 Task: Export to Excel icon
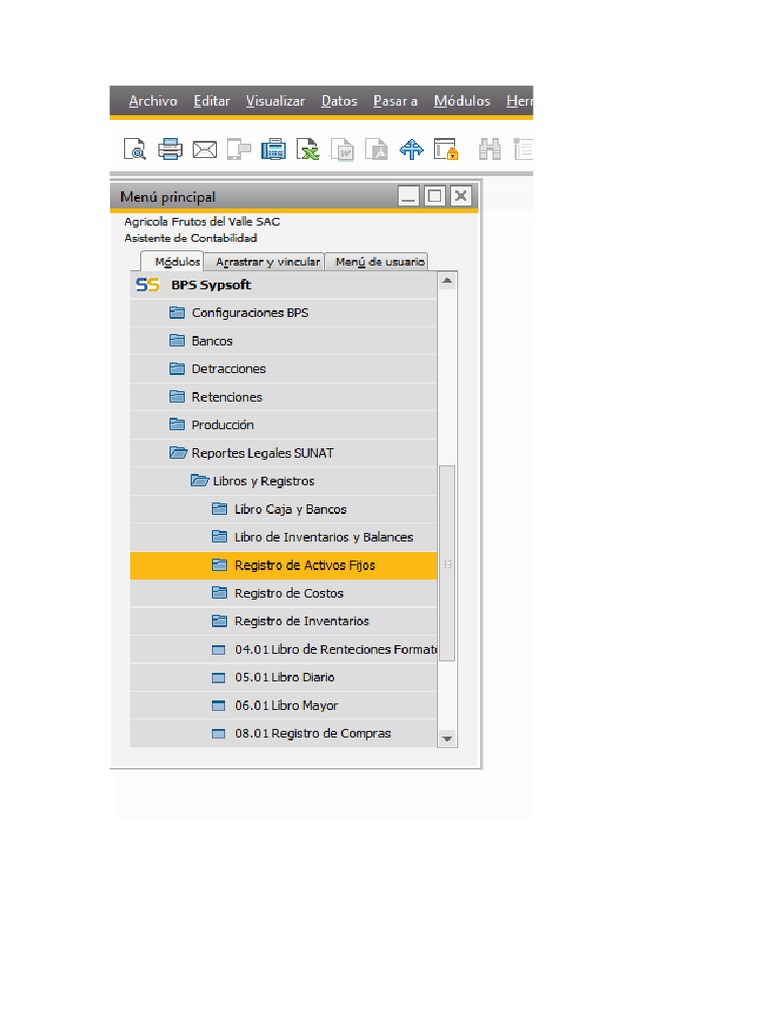point(308,150)
